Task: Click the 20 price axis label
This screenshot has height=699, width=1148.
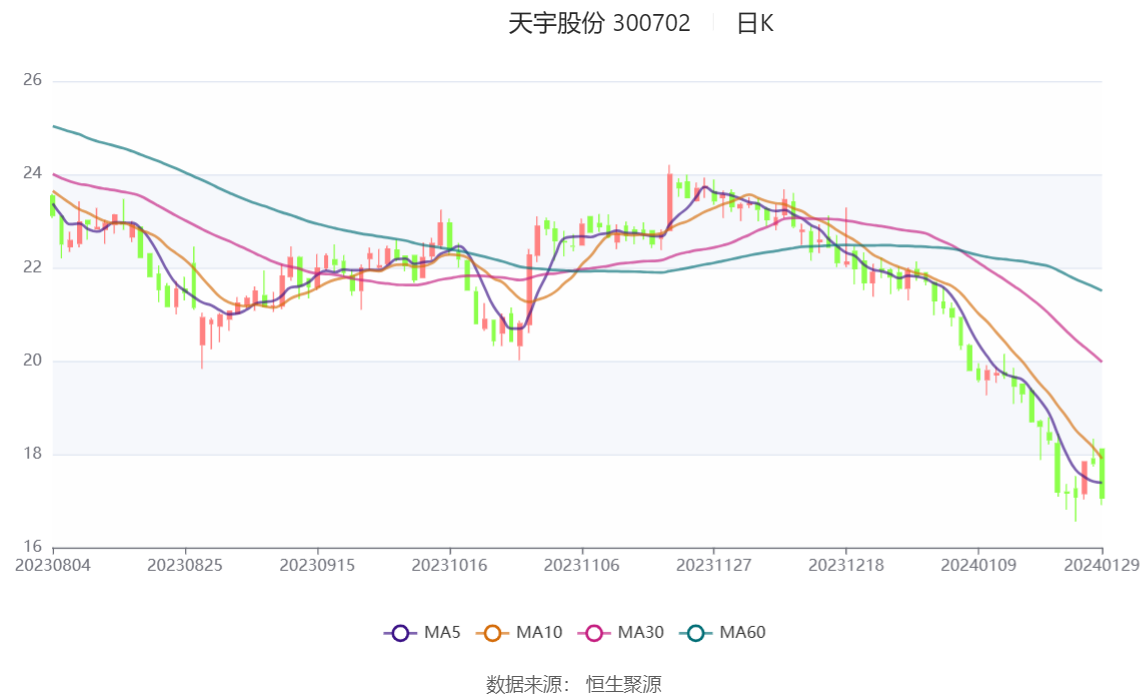Action: click(x=32, y=360)
